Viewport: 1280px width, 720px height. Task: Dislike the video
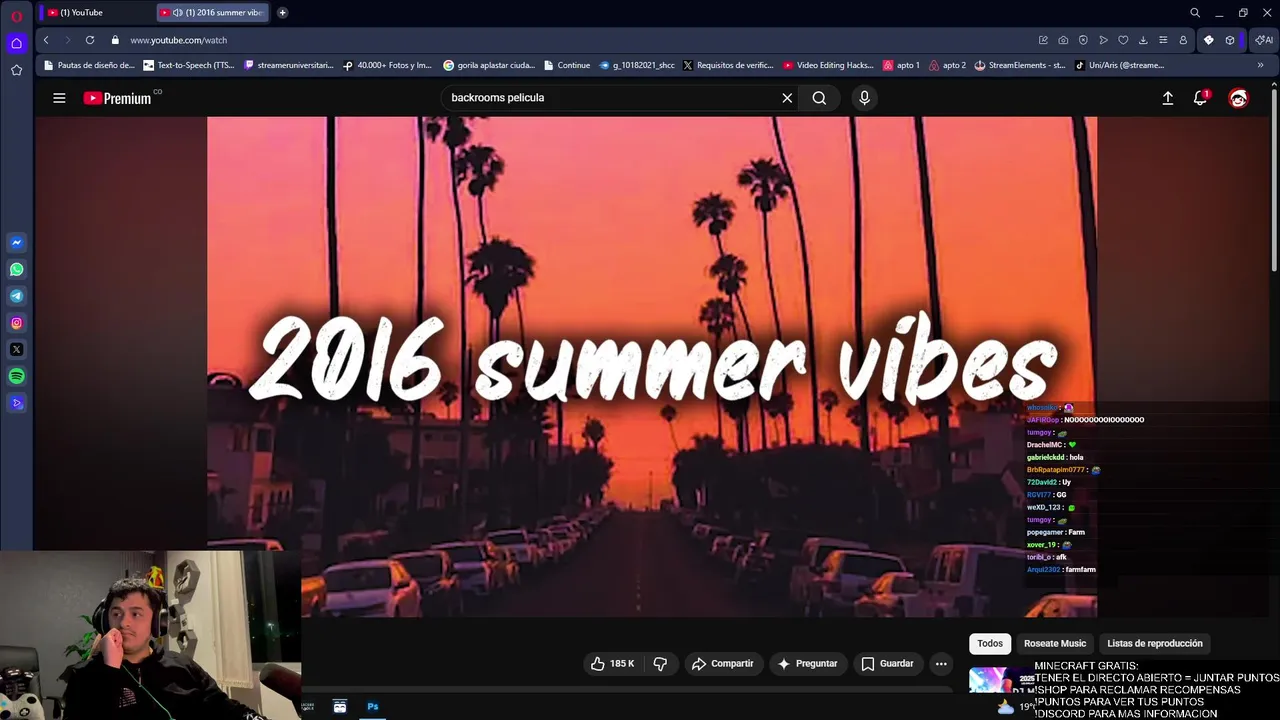click(x=660, y=663)
